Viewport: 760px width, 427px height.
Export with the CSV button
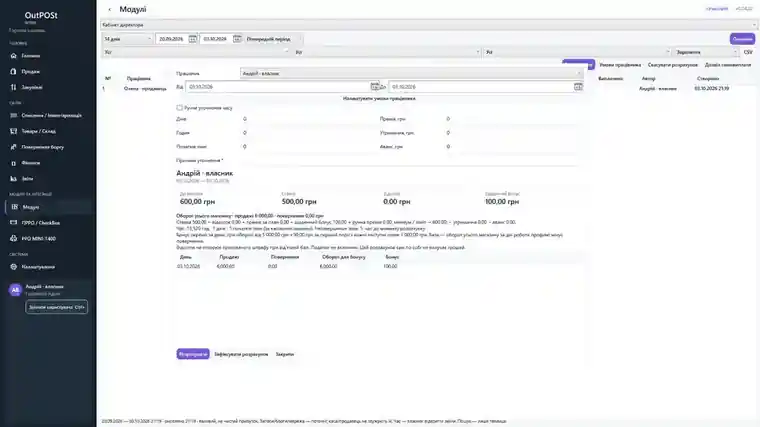[748, 52]
